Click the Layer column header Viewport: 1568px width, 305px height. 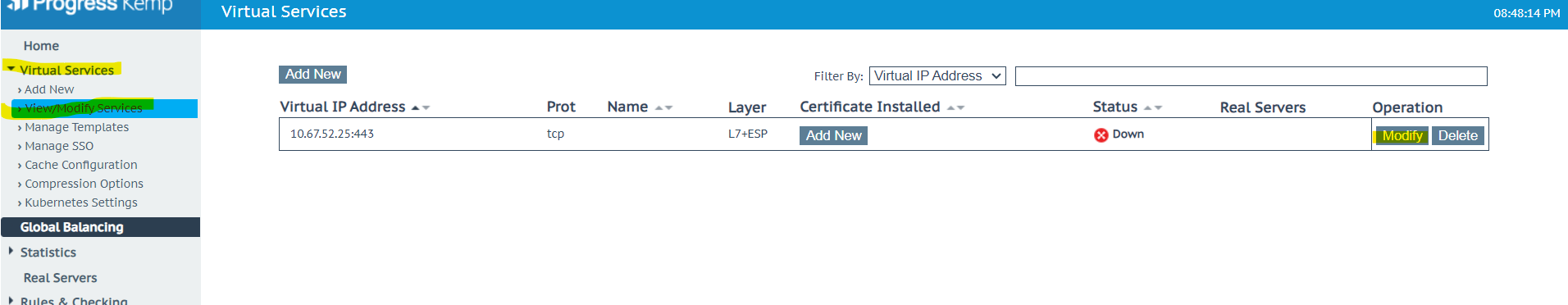pyautogui.click(x=747, y=107)
